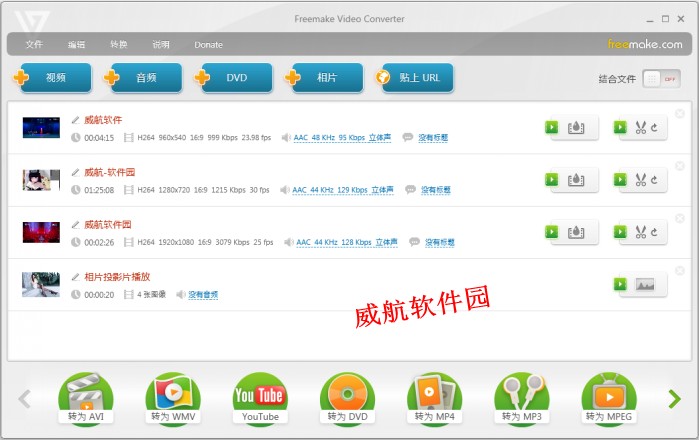Remove 威航-软件园 from the list
699x440 pixels.
679,166
